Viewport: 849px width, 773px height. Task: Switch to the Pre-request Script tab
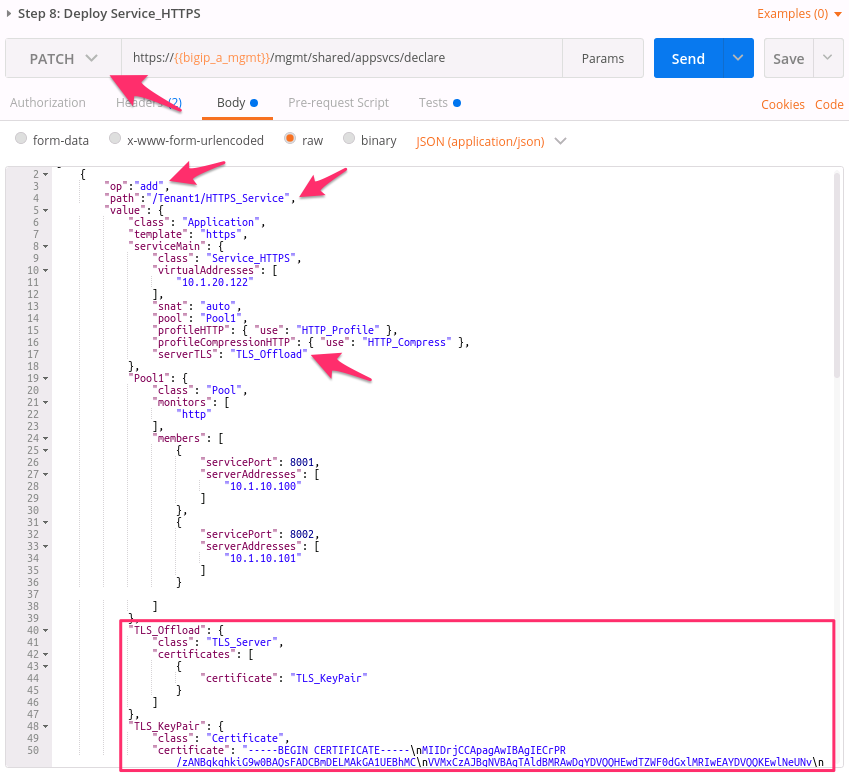[x=338, y=103]
